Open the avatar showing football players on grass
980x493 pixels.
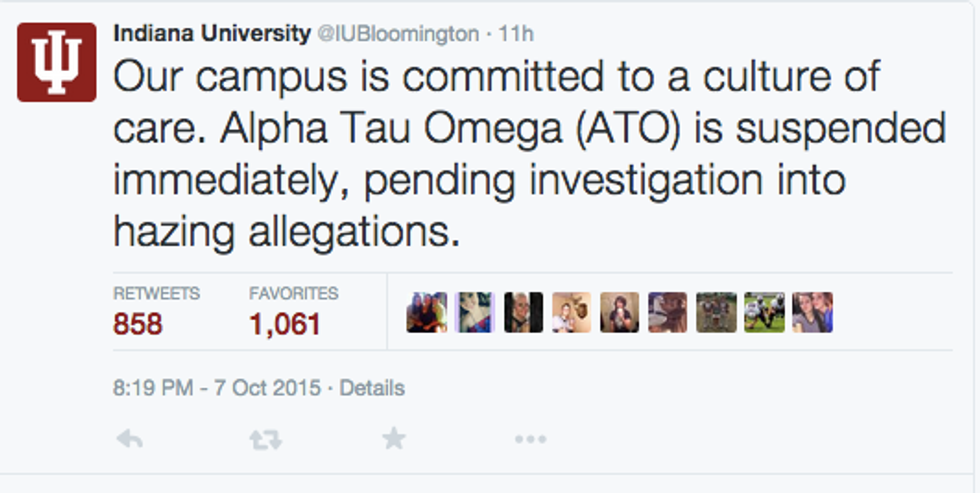click(x=764, y=312)
